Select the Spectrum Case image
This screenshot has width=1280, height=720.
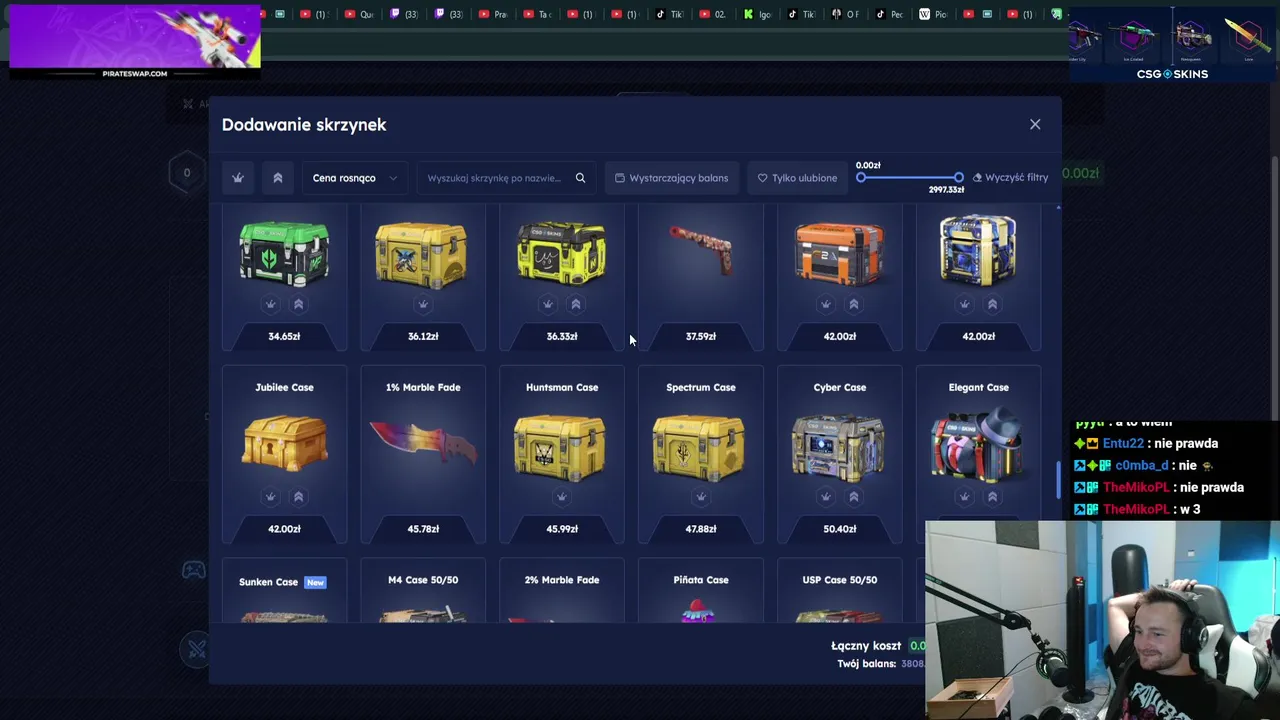tap(699, 447)
